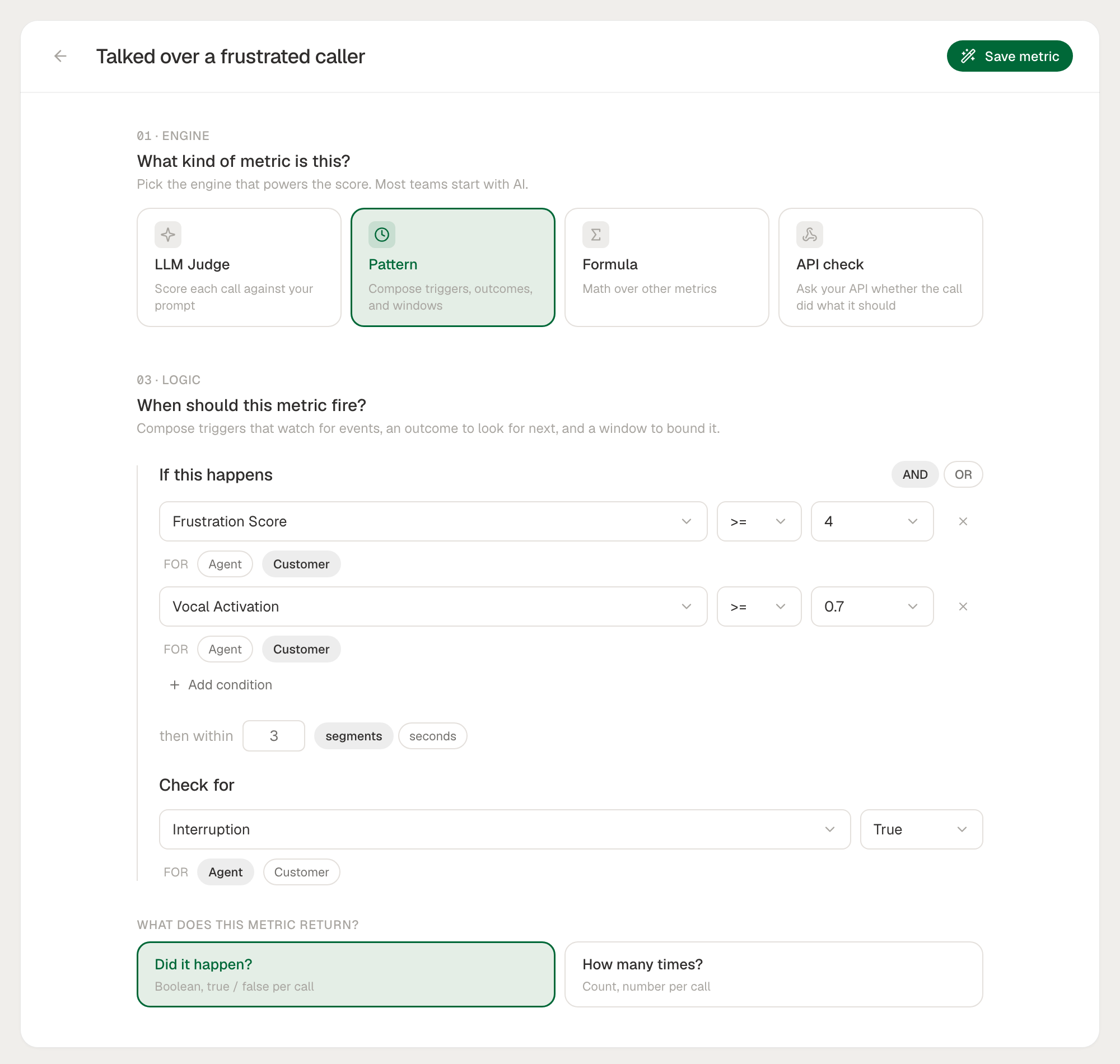Click the Pattern clock icon

click(x=382, y=234)
